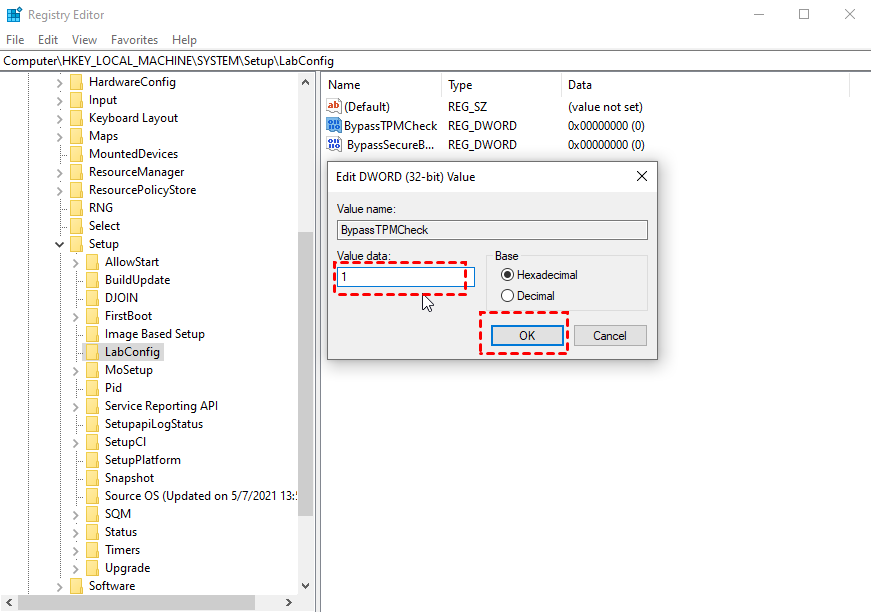The width and height of the screenshot is (871, 612).
Task: Click the Select folder icon
Action: [x=77, y=226]
